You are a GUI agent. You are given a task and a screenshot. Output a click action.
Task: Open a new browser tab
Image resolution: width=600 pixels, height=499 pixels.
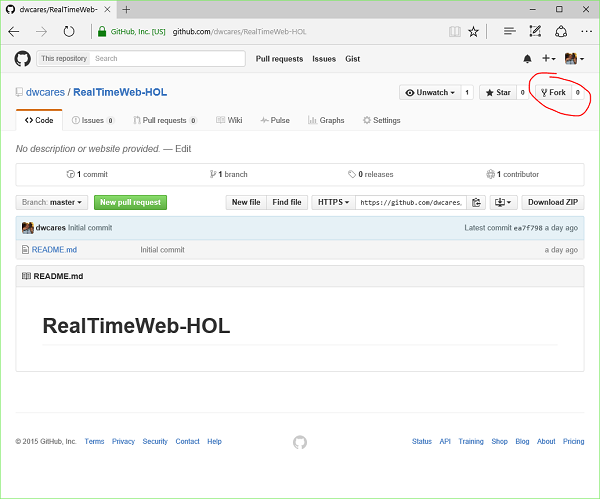tap(126, 10)
